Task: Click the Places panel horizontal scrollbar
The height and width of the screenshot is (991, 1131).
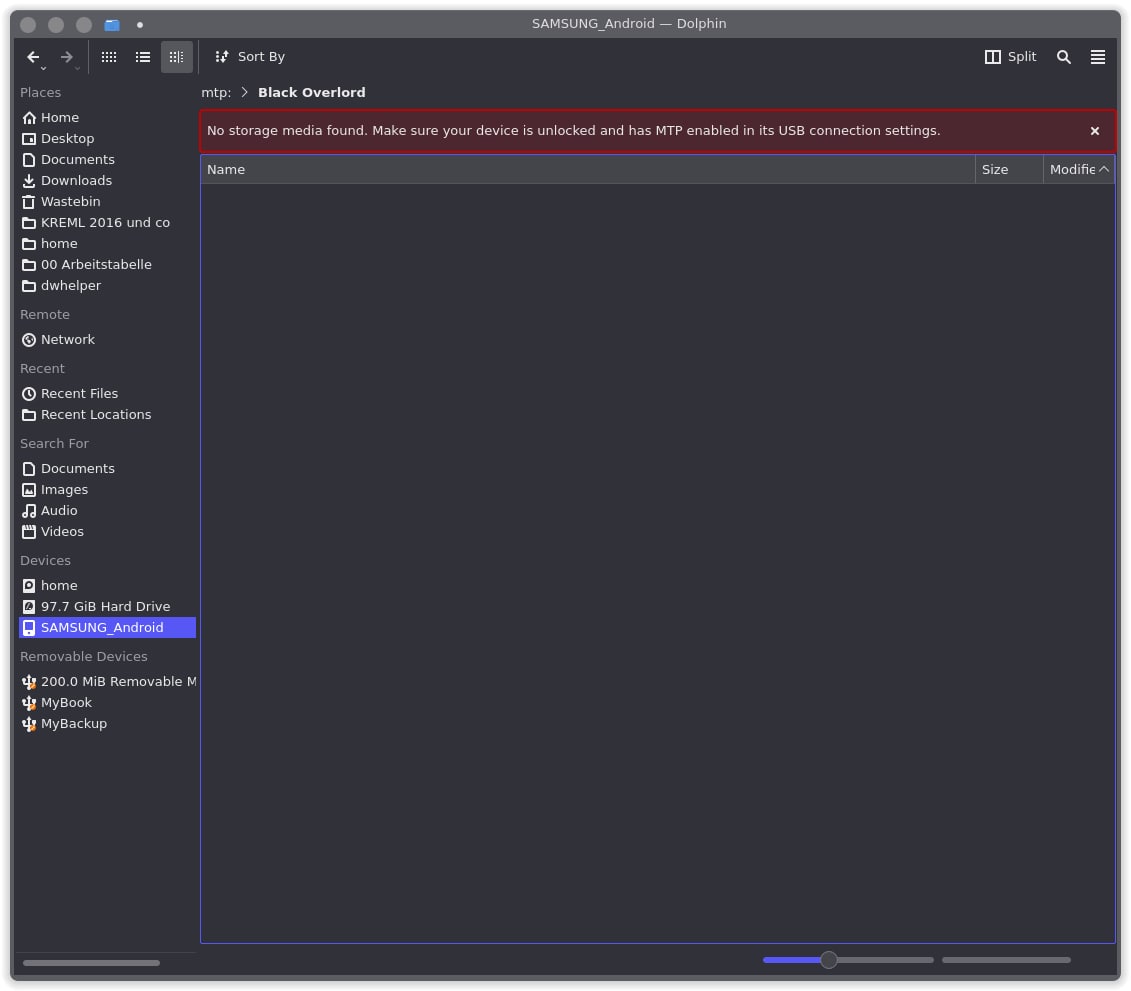Action: click(x=91, y=963)
